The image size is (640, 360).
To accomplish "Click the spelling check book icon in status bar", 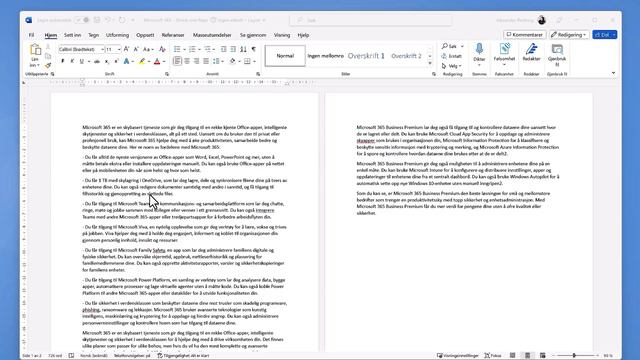I will (x=71, y=356).
